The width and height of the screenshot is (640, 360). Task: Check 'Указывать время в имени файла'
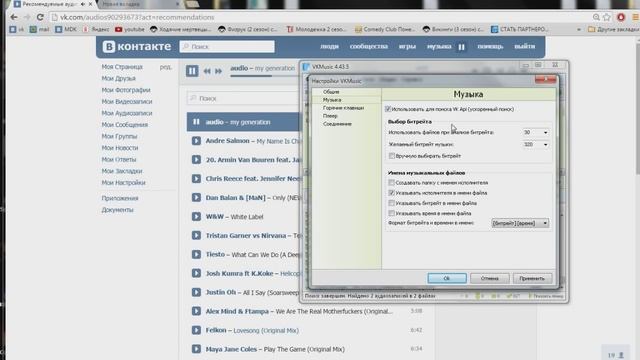tap(391, 213)
